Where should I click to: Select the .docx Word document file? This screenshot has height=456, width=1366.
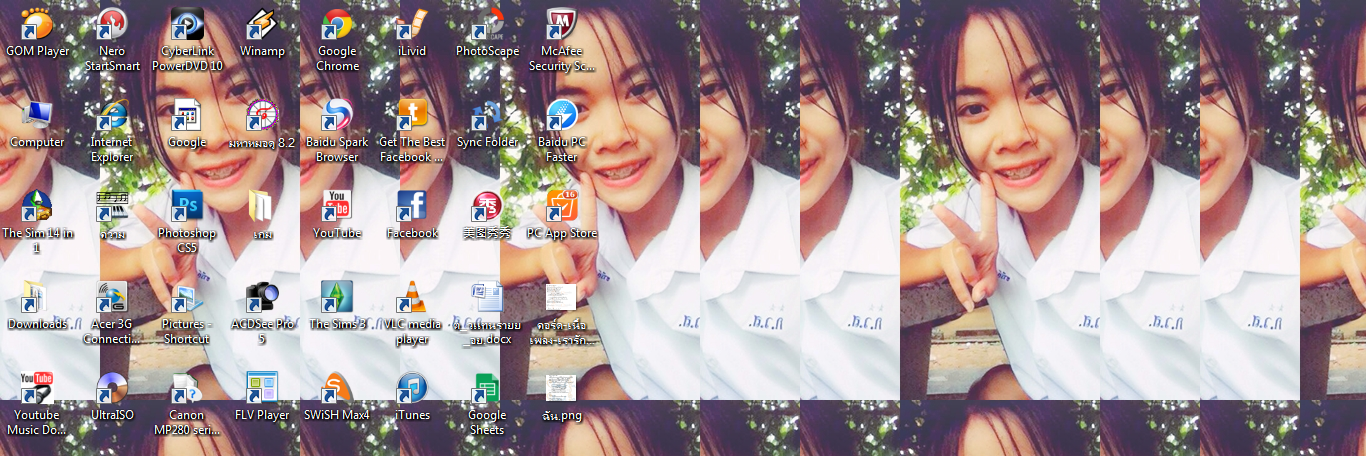coord(487,297)
